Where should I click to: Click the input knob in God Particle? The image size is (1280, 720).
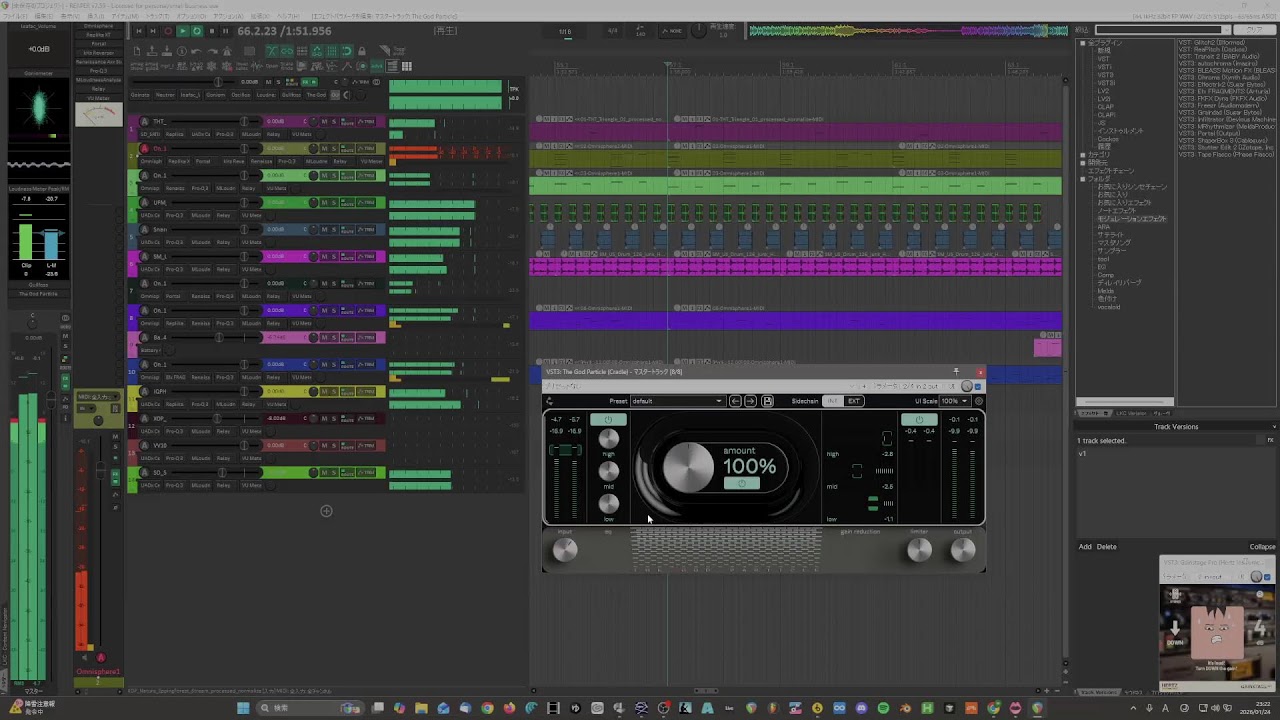pyautogui.click(x=565, y=549)
